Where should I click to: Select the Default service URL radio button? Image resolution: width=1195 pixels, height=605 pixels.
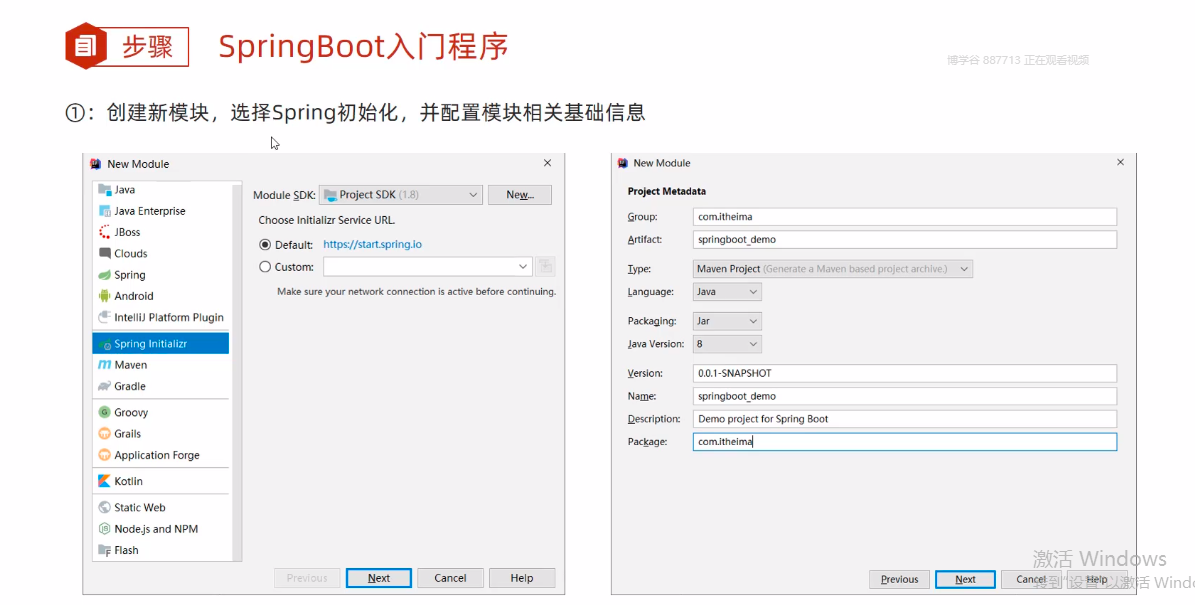tap(265, 245)
